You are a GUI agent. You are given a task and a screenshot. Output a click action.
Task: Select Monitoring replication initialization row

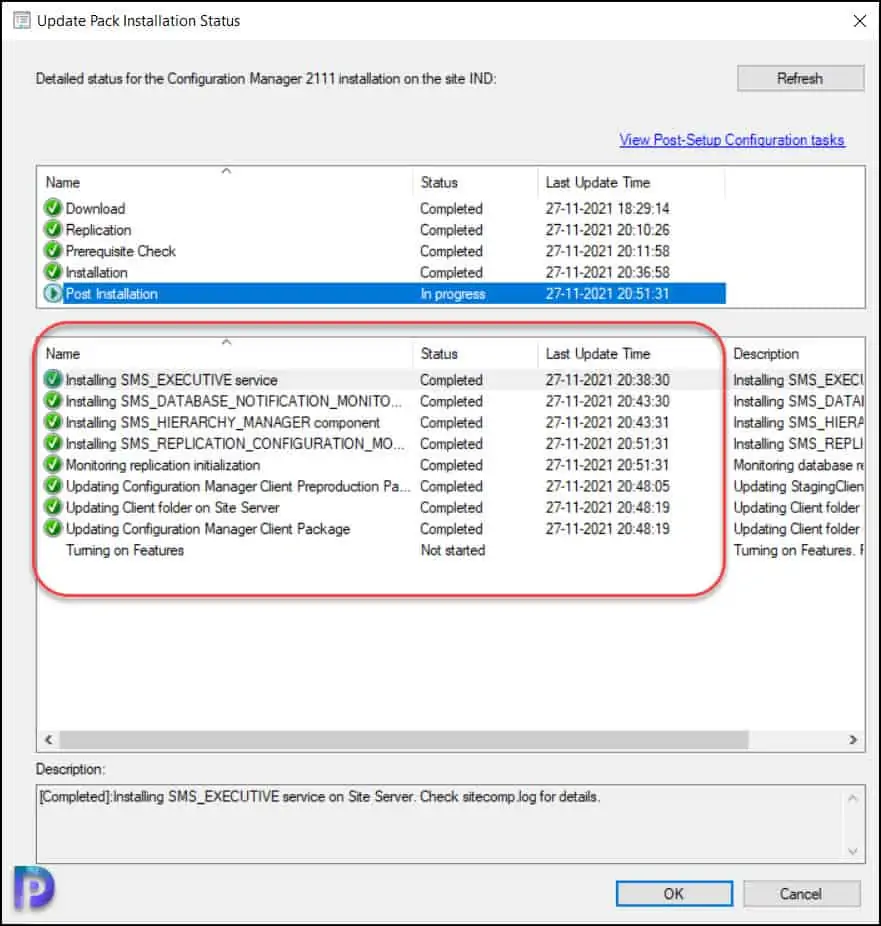click(x=452, y=464)
